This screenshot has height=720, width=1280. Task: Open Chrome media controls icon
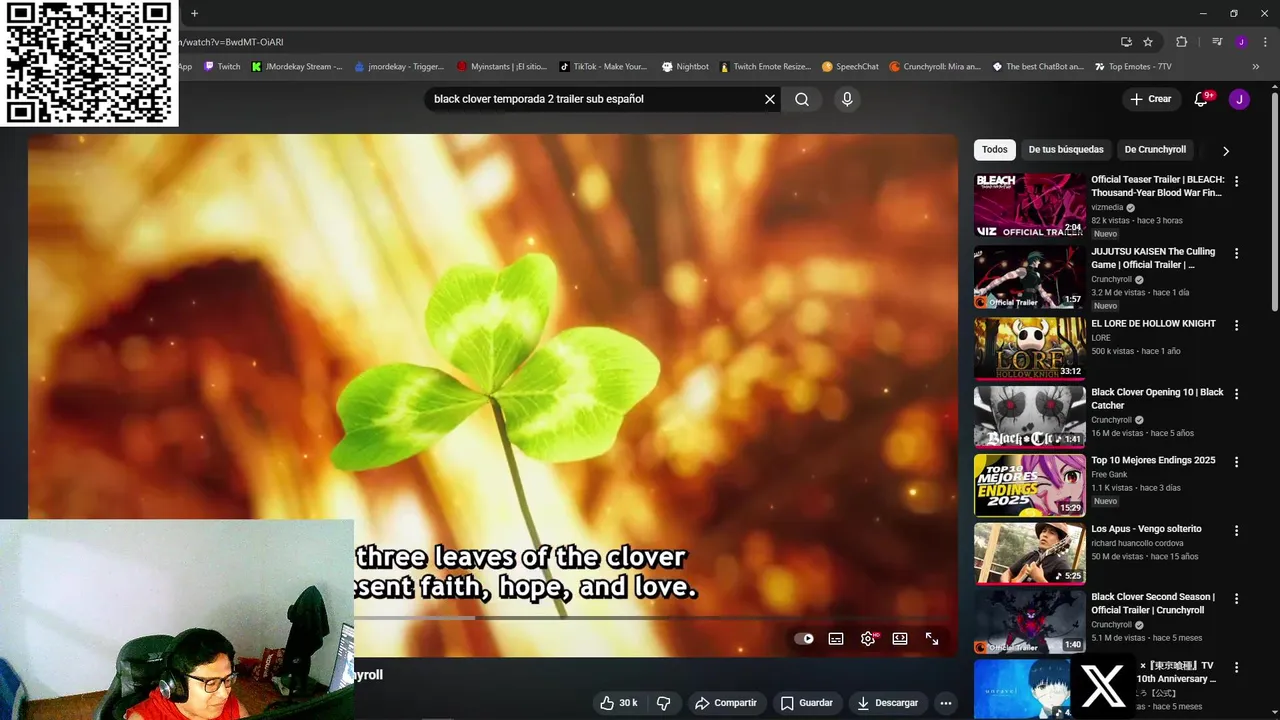[x=1217, y=42]
